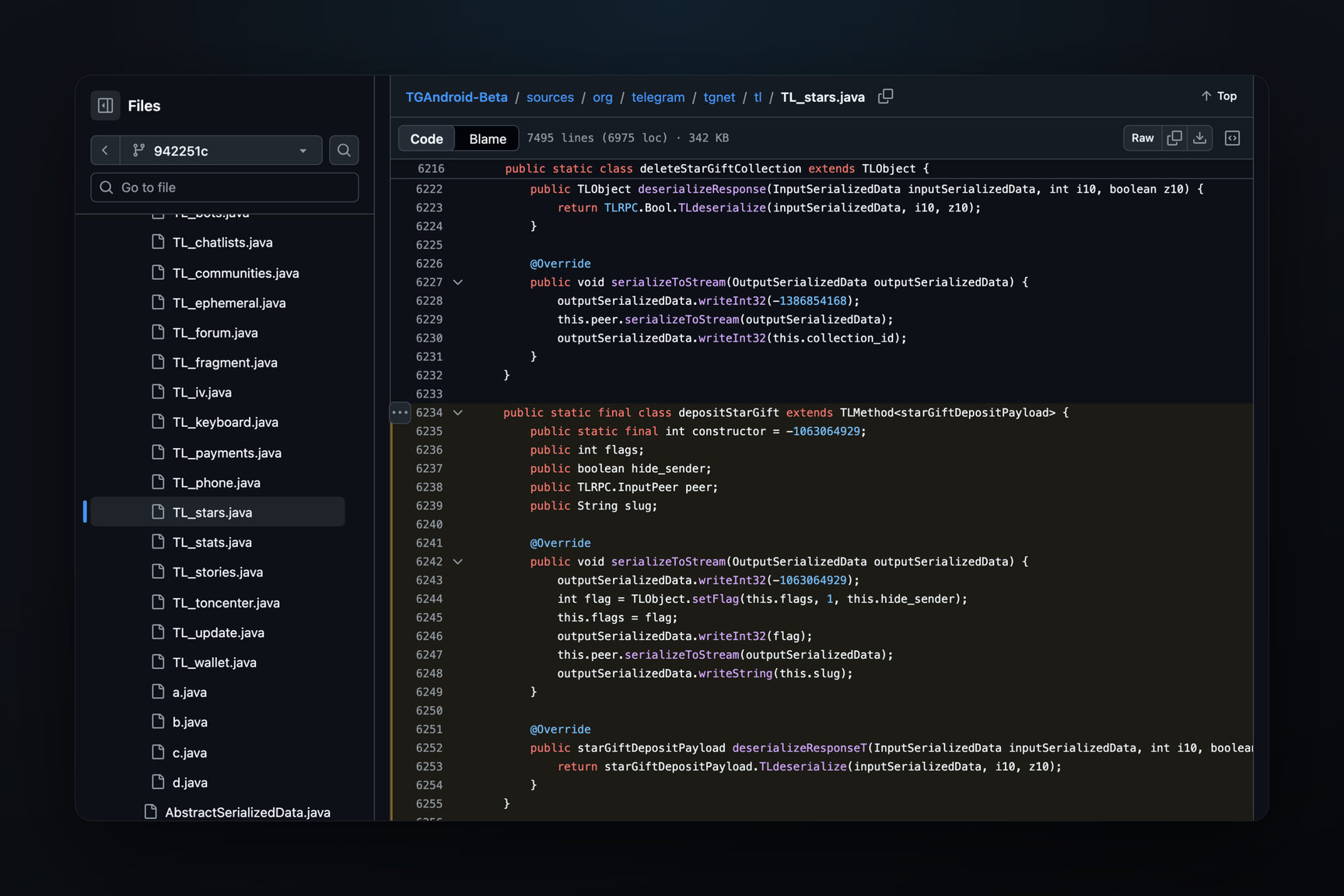Collapse the Files side panel icon
Screen dimensions: 1344x896
[x=105, y=106]
